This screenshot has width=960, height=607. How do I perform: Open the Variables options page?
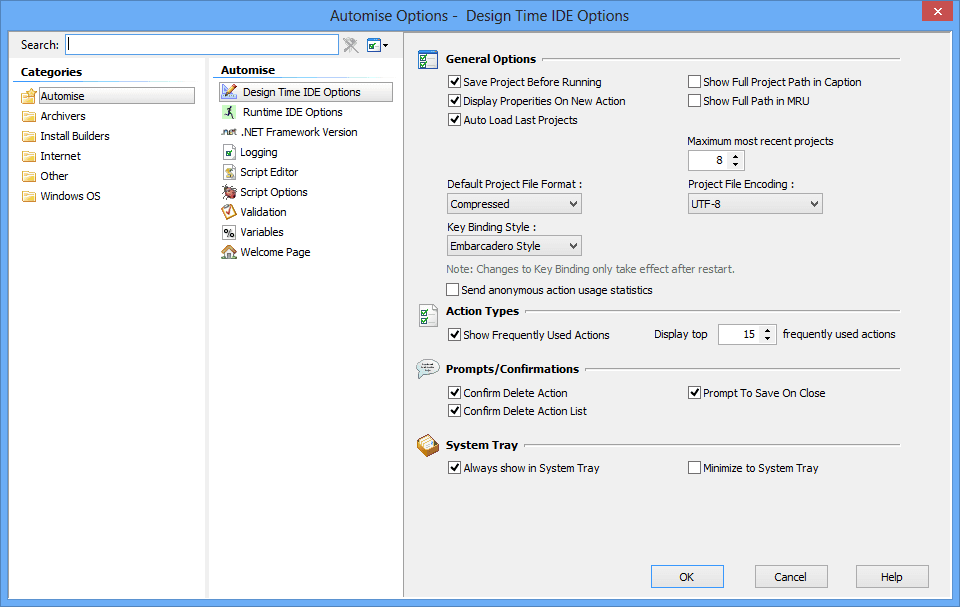(261, 232)
